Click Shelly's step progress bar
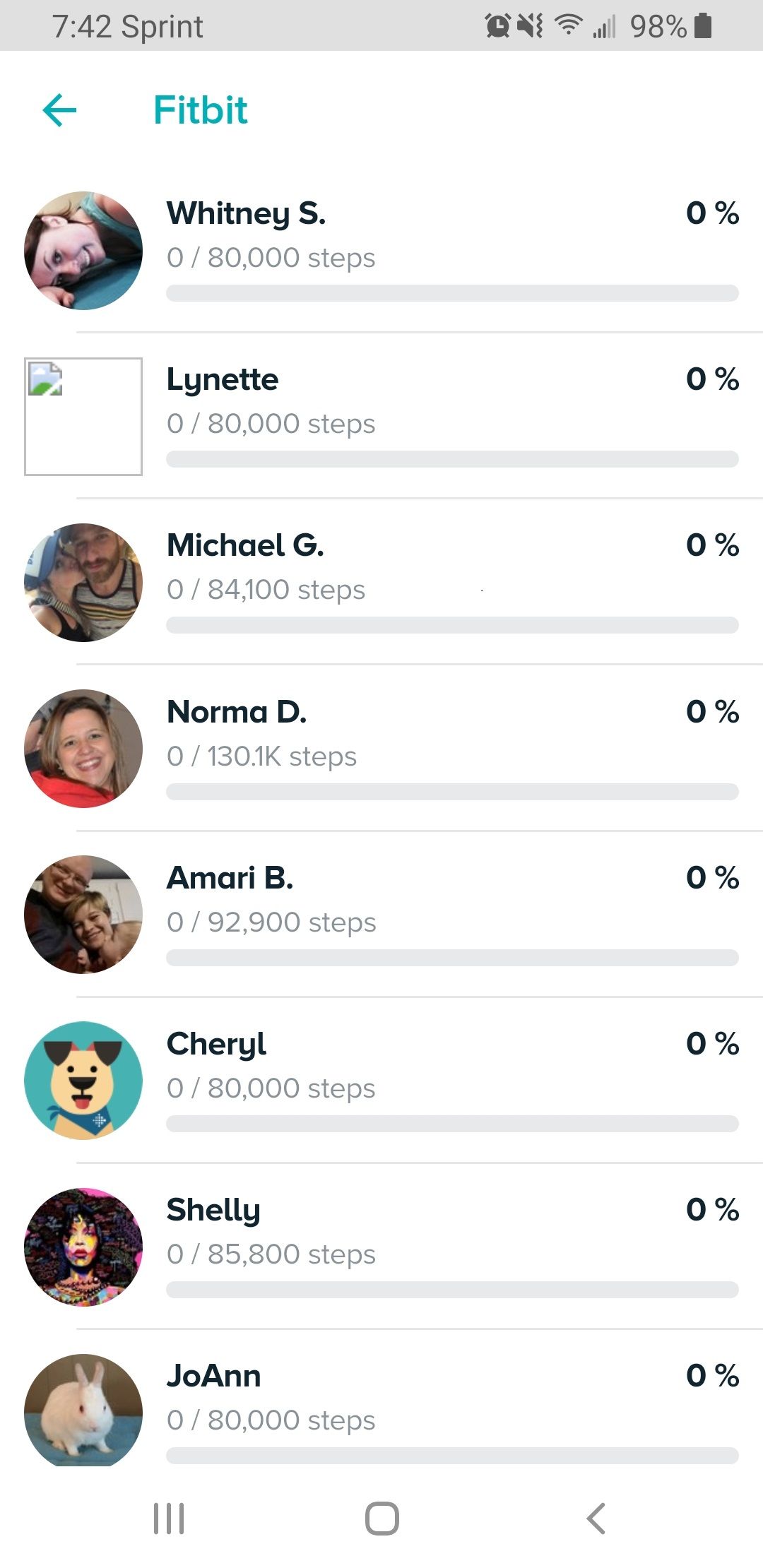 [x=452, y=1290]
